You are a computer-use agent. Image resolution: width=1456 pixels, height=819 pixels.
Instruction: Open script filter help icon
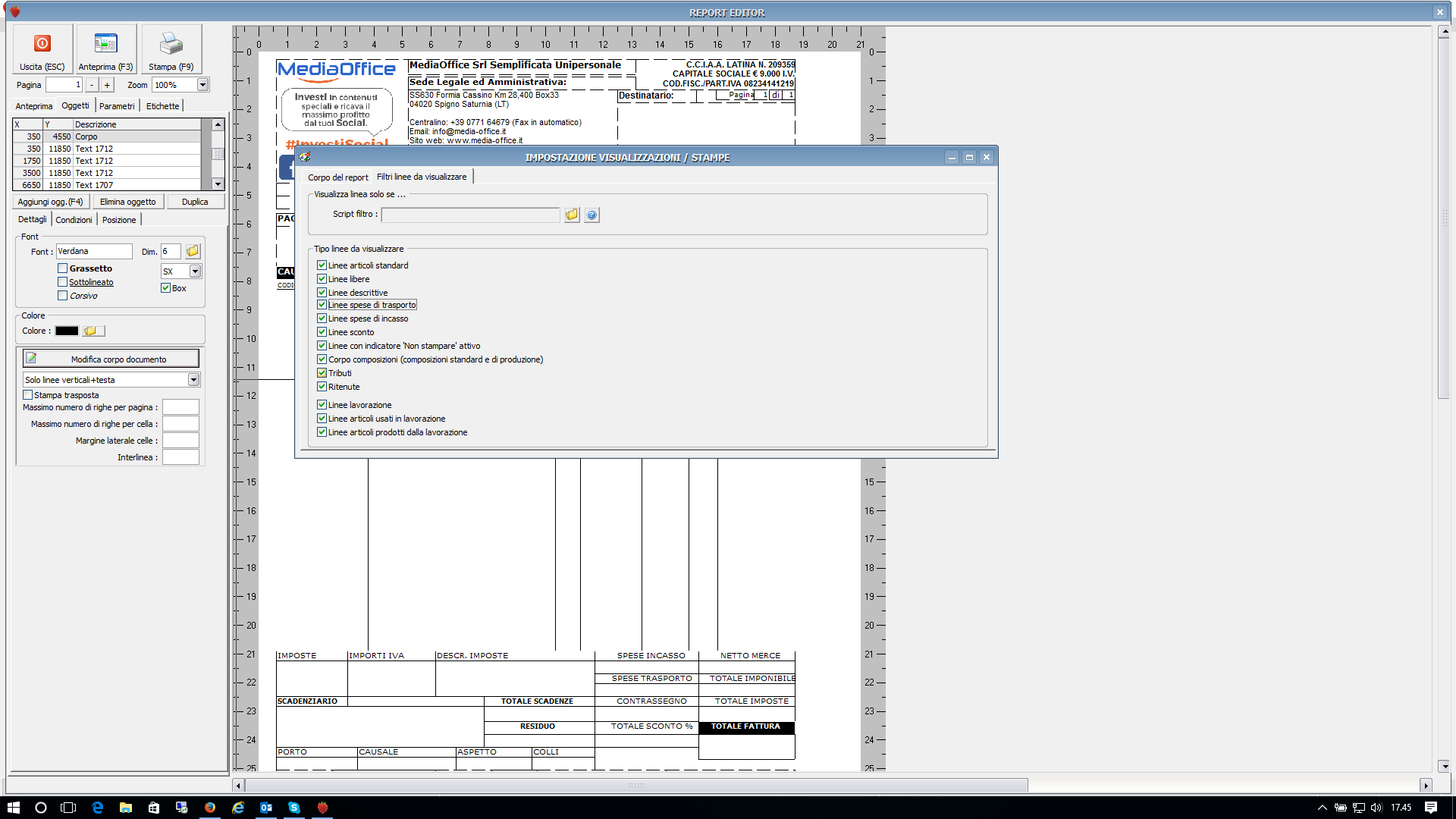click(591, 215)
